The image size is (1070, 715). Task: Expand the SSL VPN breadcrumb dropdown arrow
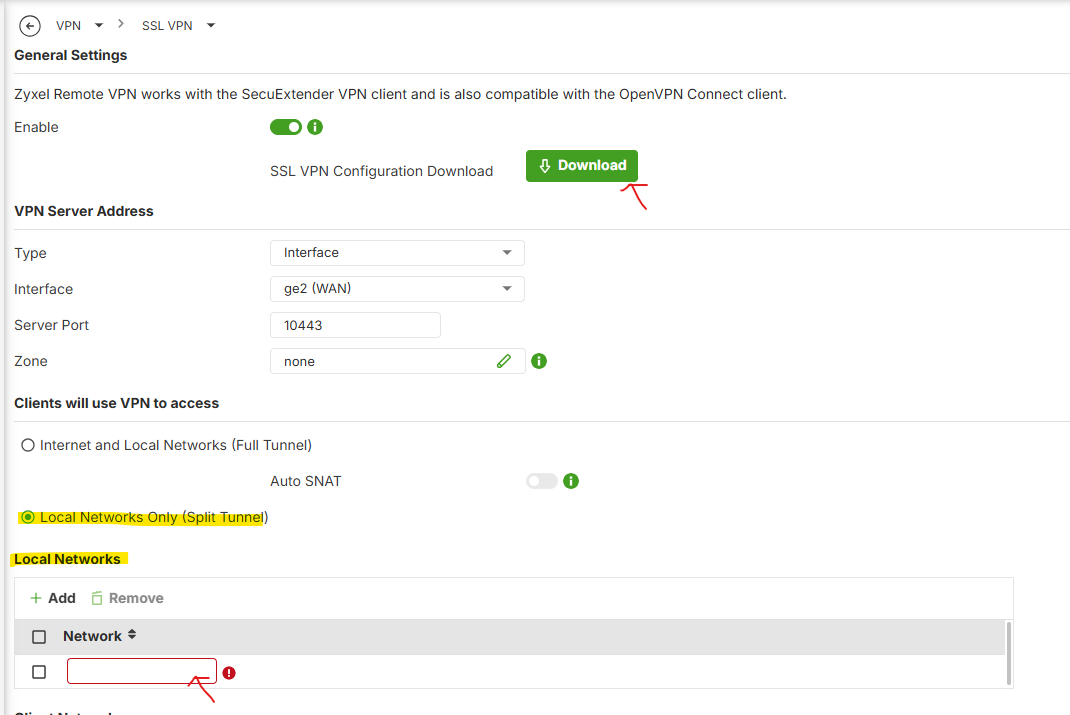[211, 25]
